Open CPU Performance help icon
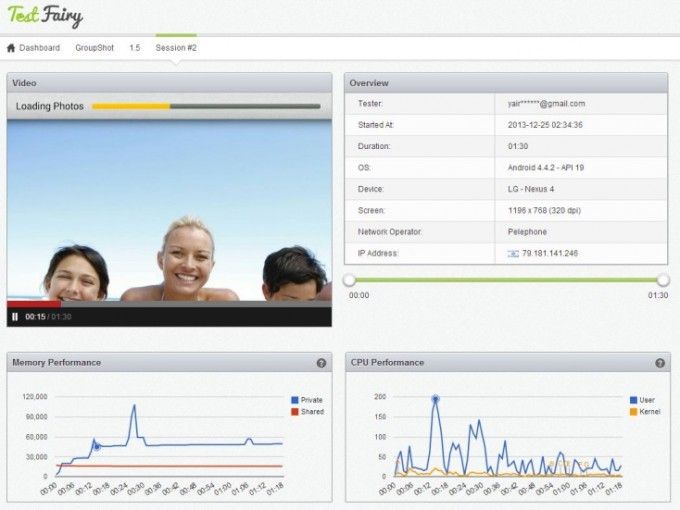The image size is (680, 510). coord(660,363)
